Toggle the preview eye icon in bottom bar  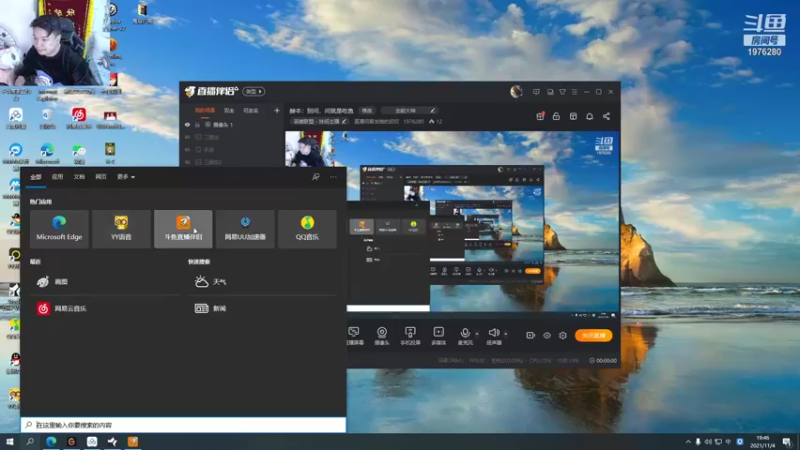click(x=547, y=336)
